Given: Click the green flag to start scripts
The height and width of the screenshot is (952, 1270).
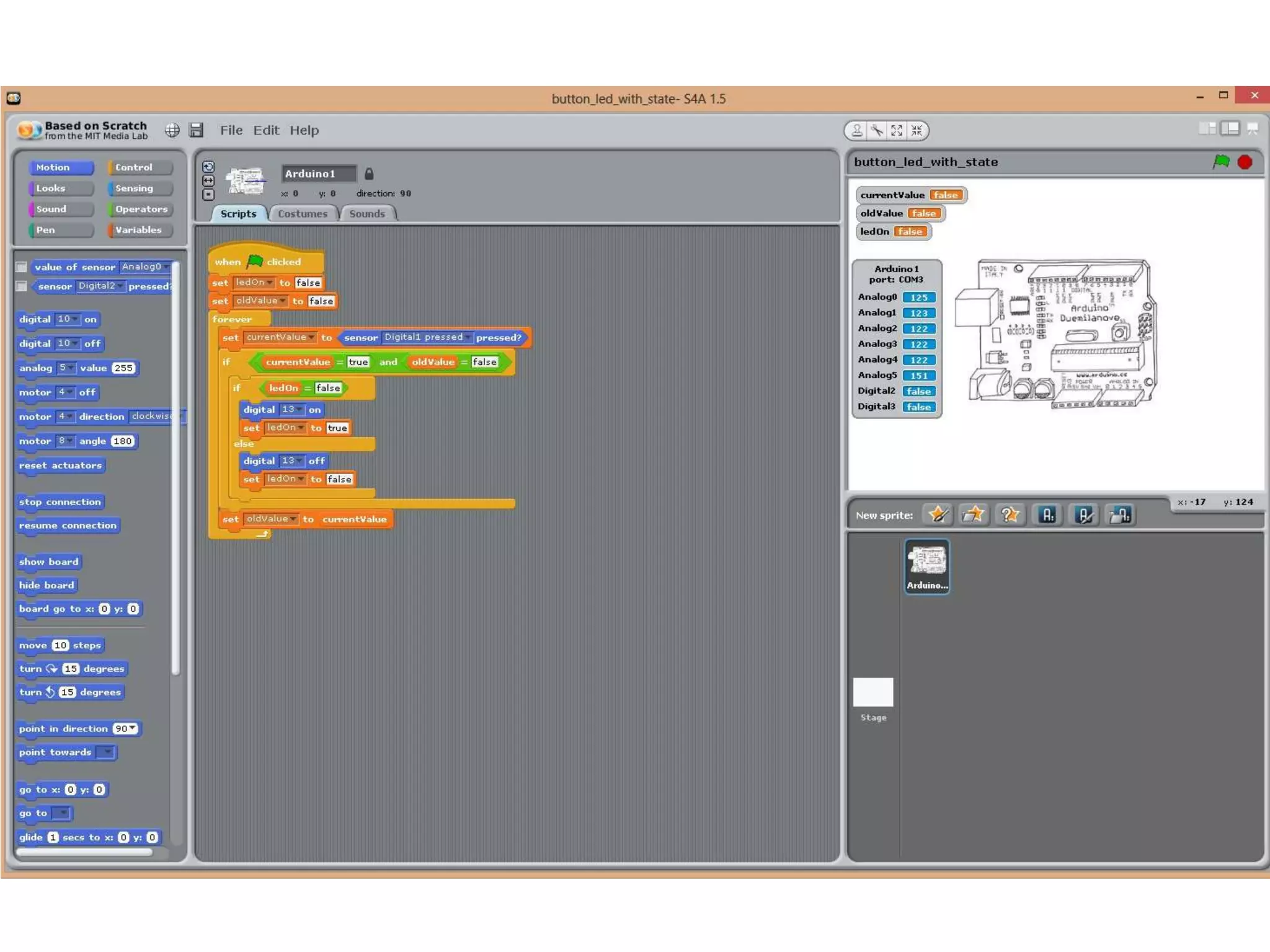Looking at the screenshot, I should (x=1221, y=162).
